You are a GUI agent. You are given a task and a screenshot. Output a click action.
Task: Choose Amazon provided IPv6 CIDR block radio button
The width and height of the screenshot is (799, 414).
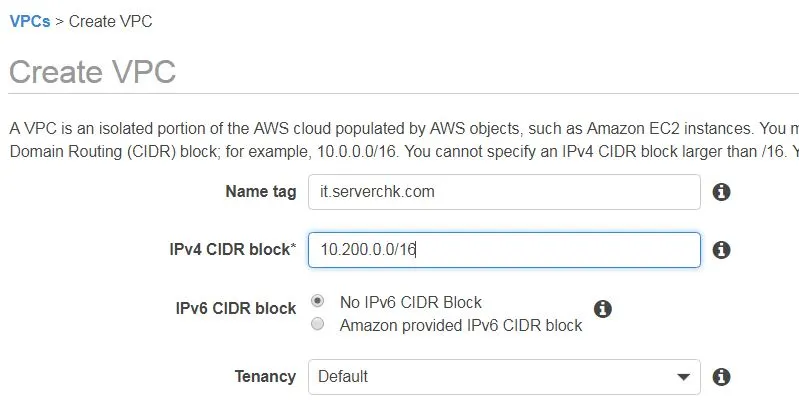point(317,324)
